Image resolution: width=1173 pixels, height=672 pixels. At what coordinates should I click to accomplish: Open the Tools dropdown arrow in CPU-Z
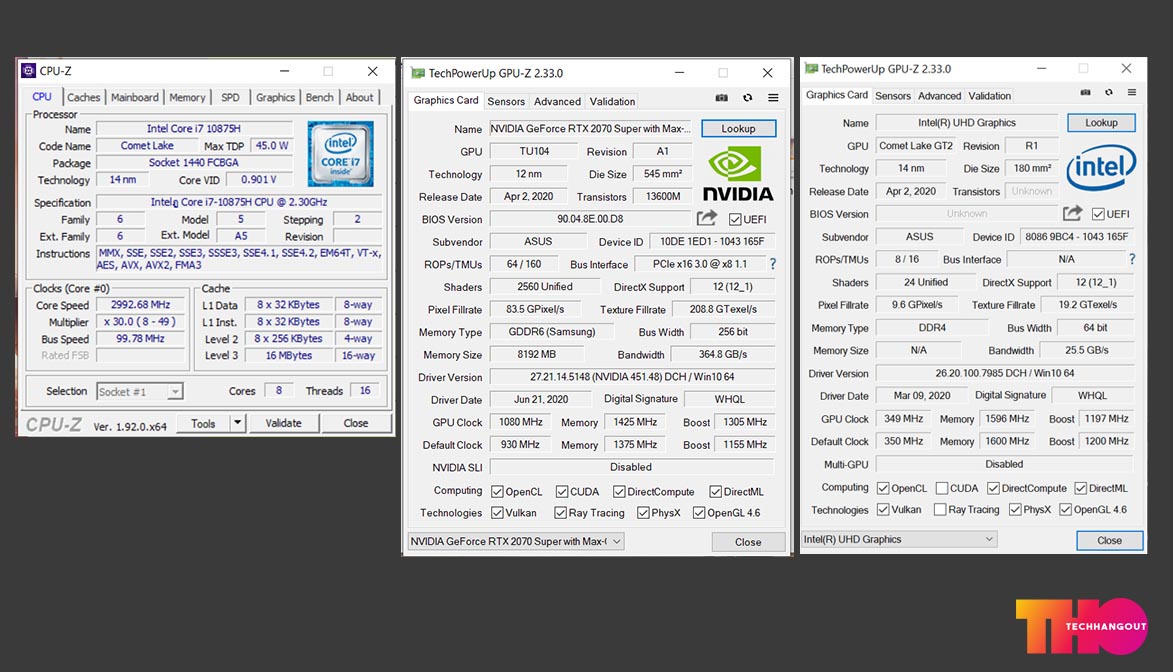(x=237, y=423)
